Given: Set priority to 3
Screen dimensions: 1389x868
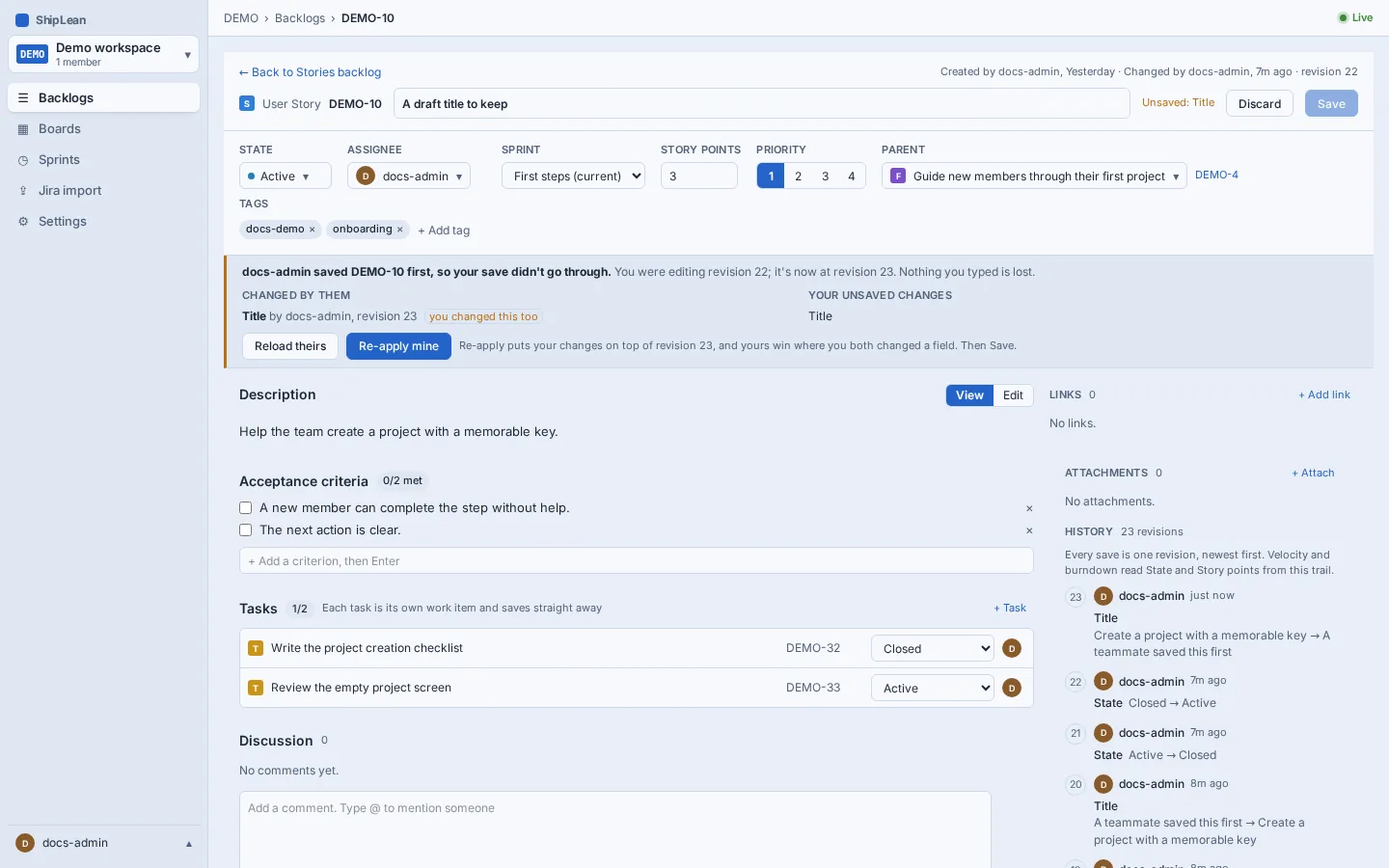Looking at the screenshot, I should click(825, 176).
